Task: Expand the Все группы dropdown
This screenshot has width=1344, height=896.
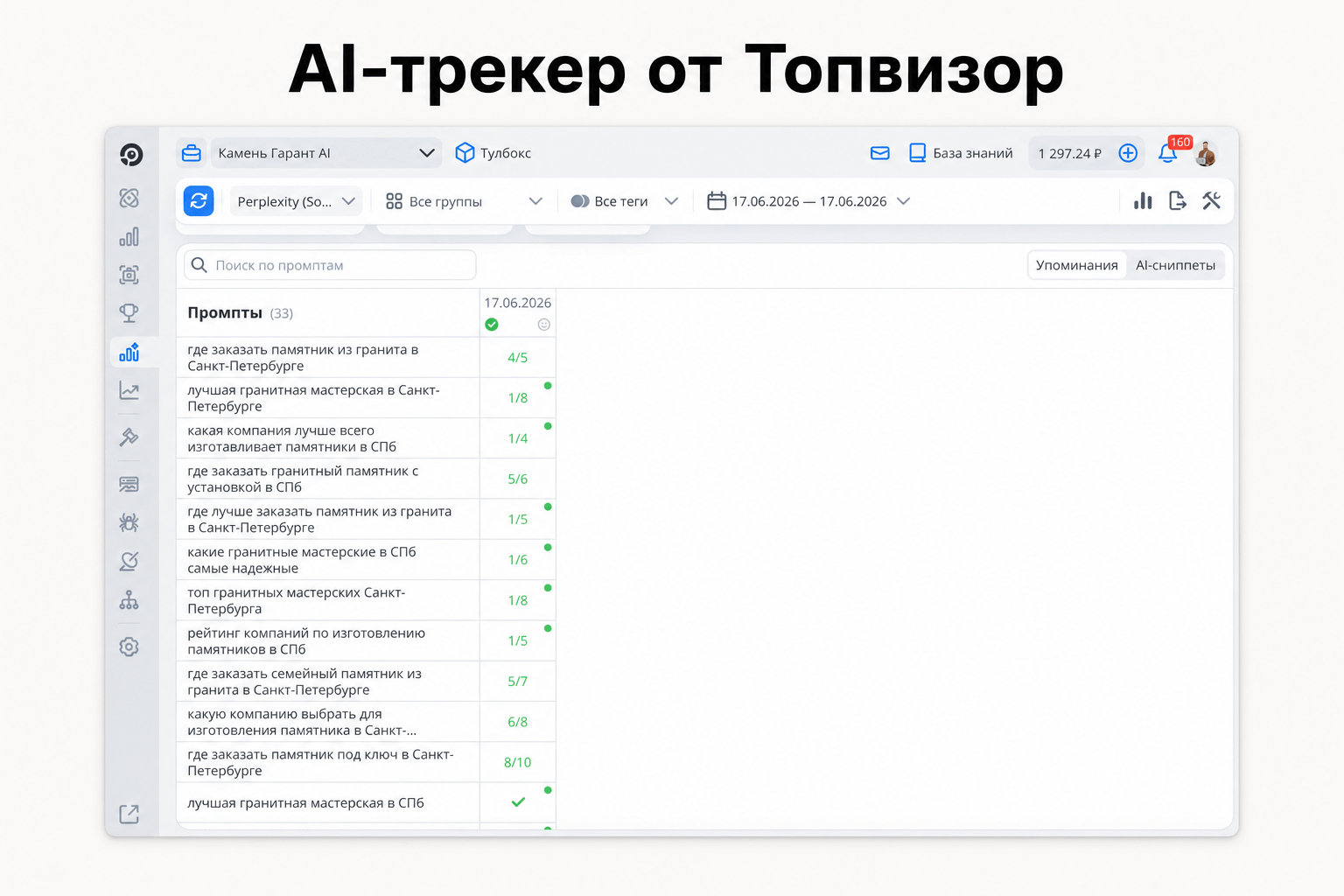Action: (x=465, y=201)
